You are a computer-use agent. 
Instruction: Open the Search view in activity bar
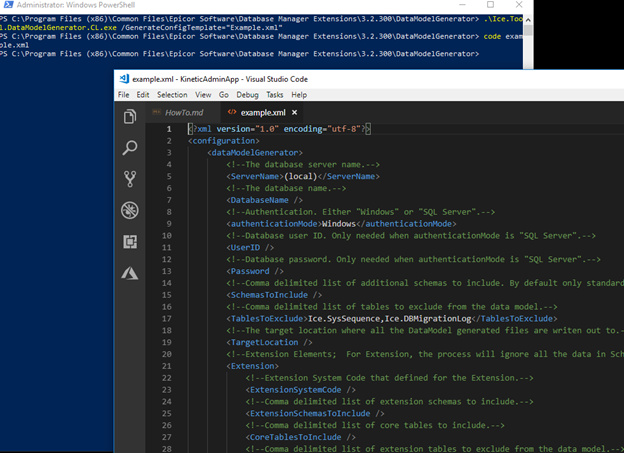130,148
